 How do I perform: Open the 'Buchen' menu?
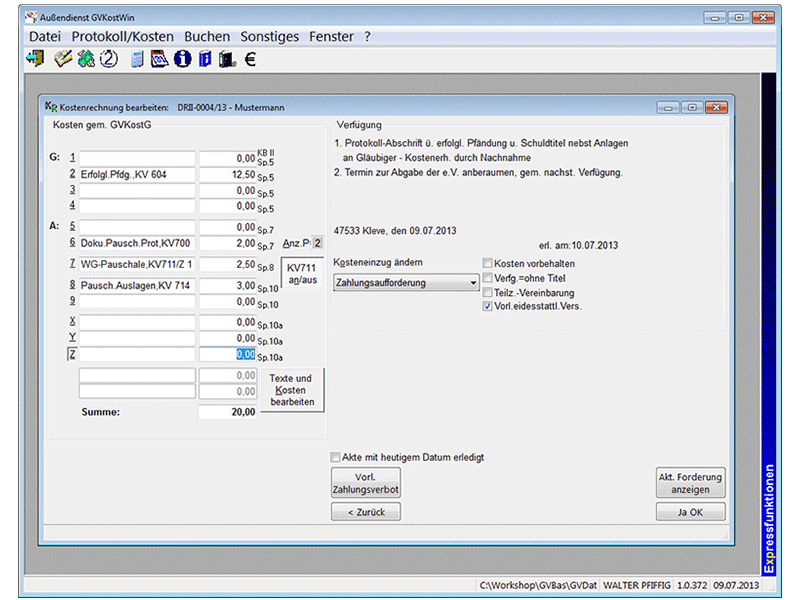(x=207, y=36)
